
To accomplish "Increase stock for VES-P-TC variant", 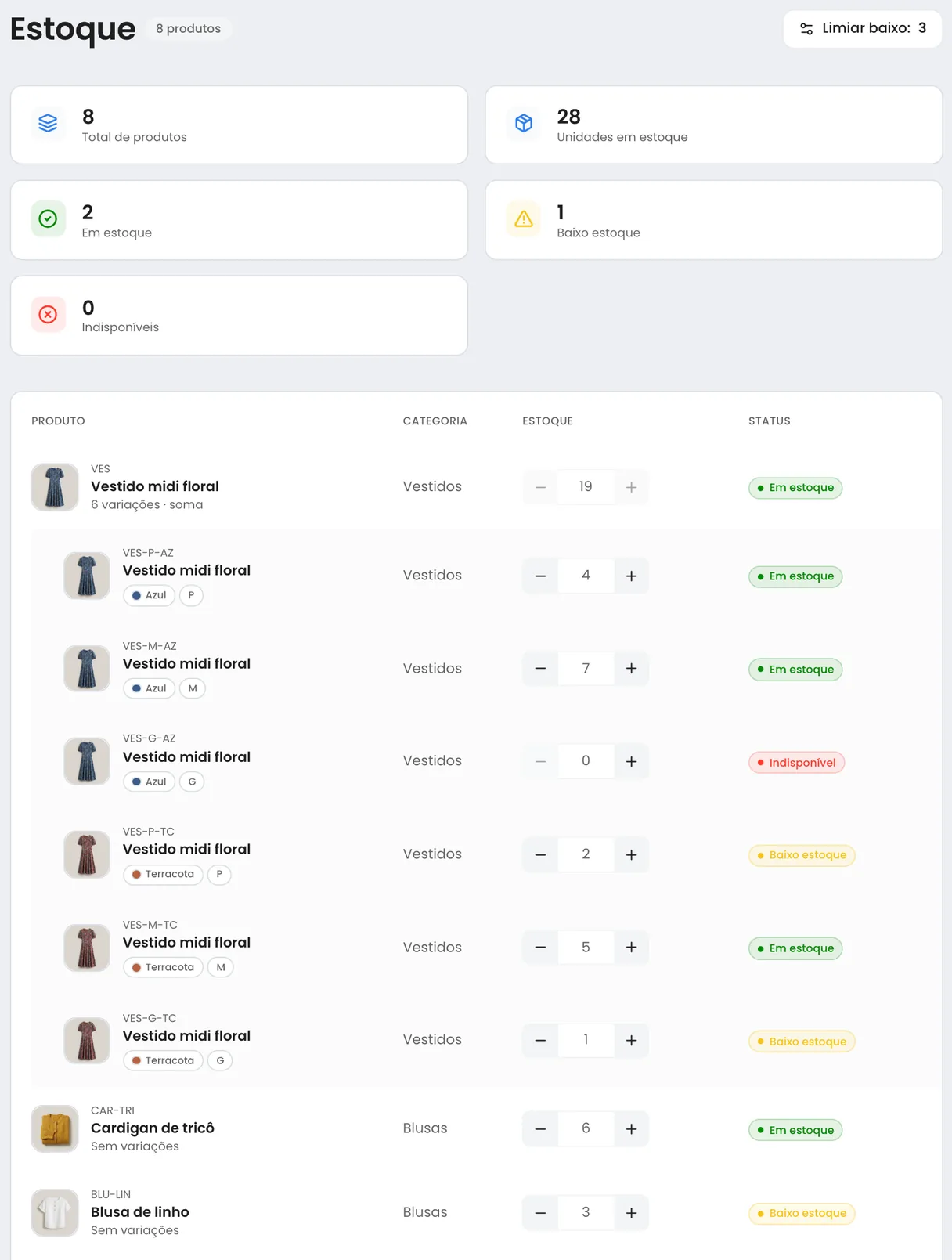I will click(631, 855).
